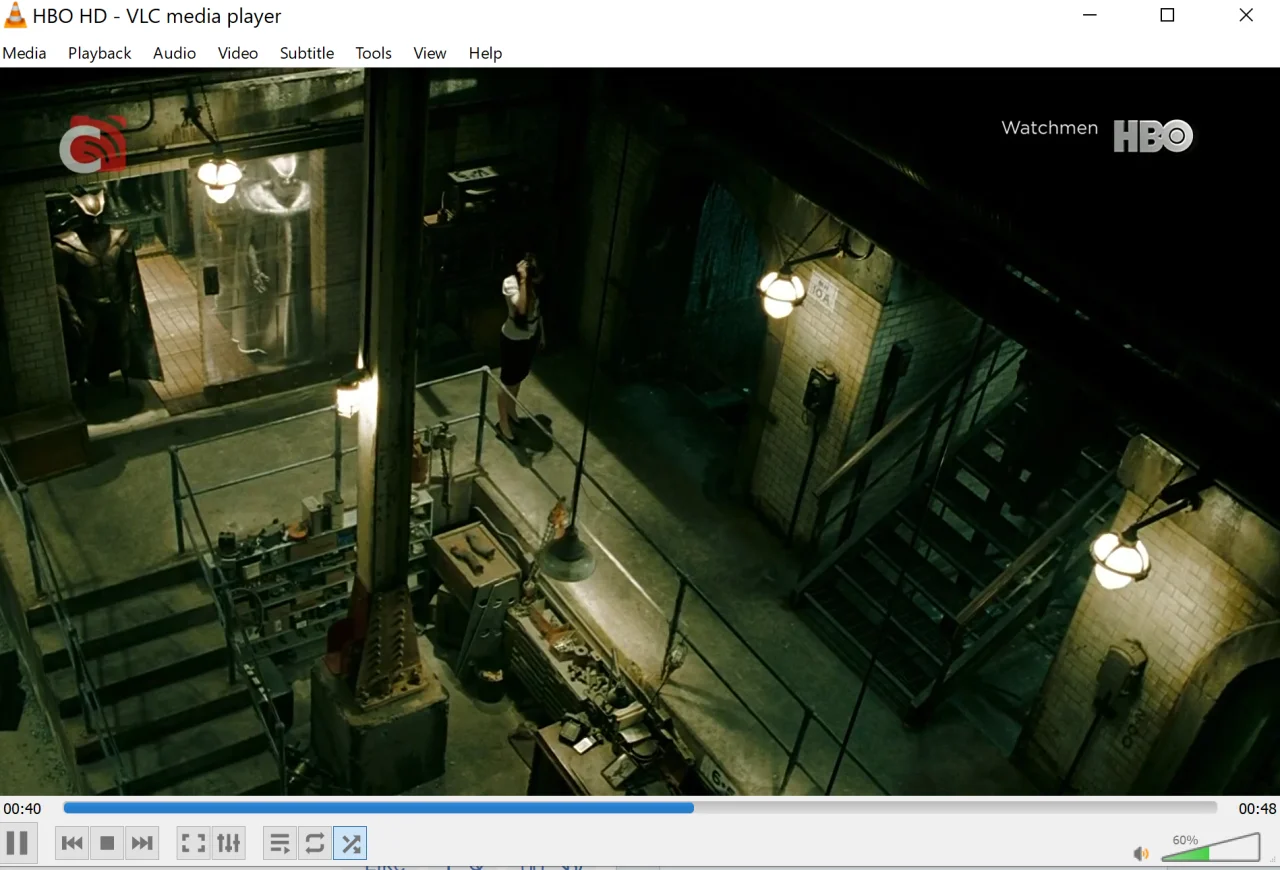This screenshot has width=1280, height=870.
Task: Open the Media menu
Action: tap(24, 53)
